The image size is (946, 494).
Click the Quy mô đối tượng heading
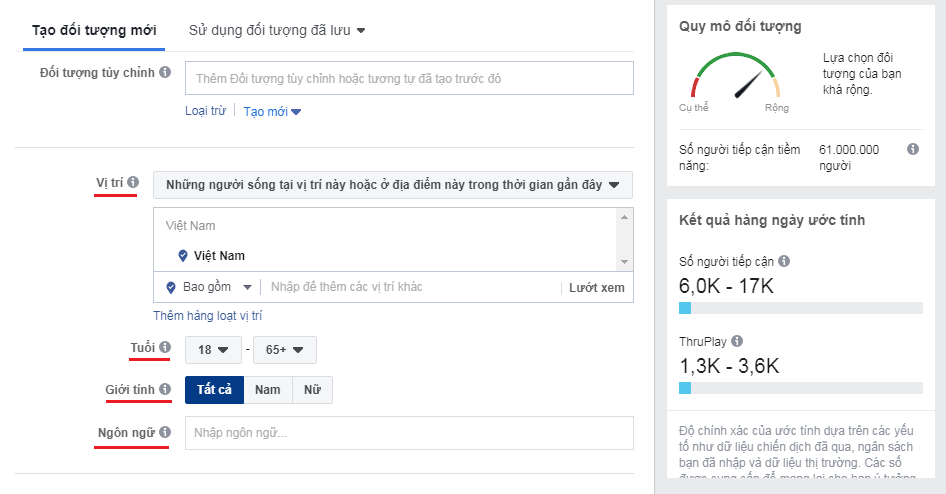point(740,27)
